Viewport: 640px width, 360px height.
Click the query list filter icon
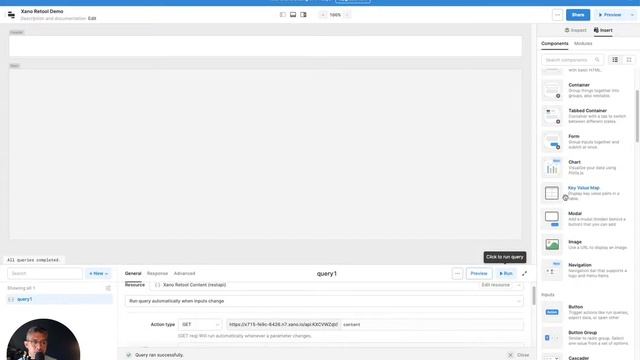[108, 288]
